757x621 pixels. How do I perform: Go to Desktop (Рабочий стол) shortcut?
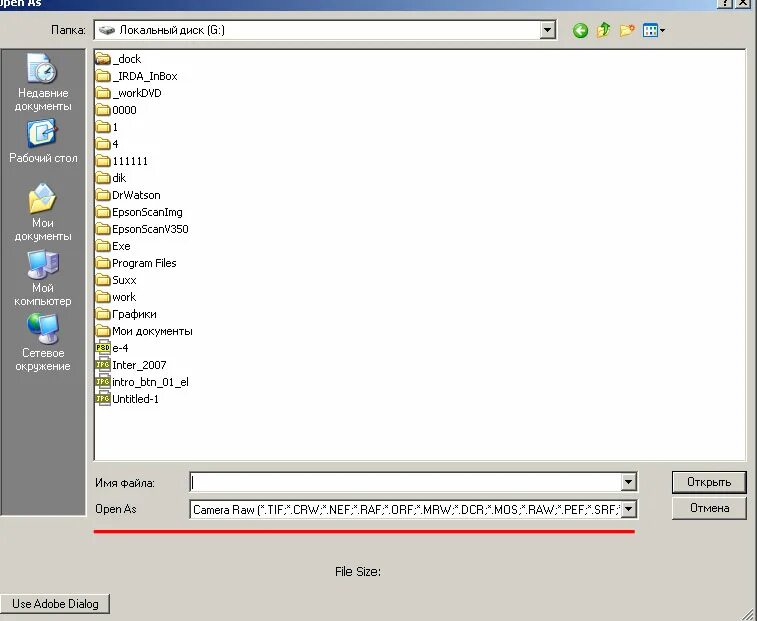(43, 141)
